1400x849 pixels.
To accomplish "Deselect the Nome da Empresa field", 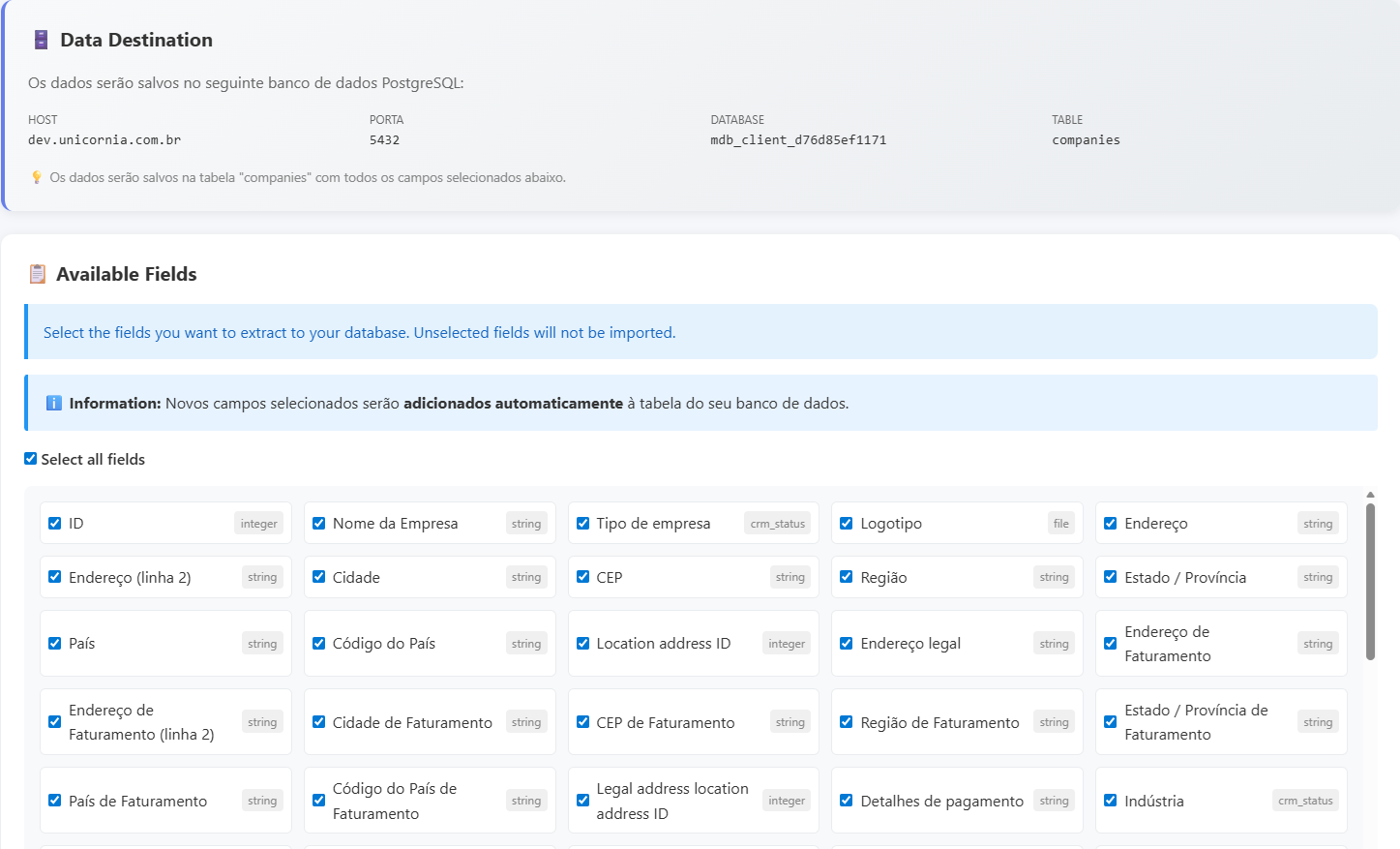I will (x=319, y=523).
